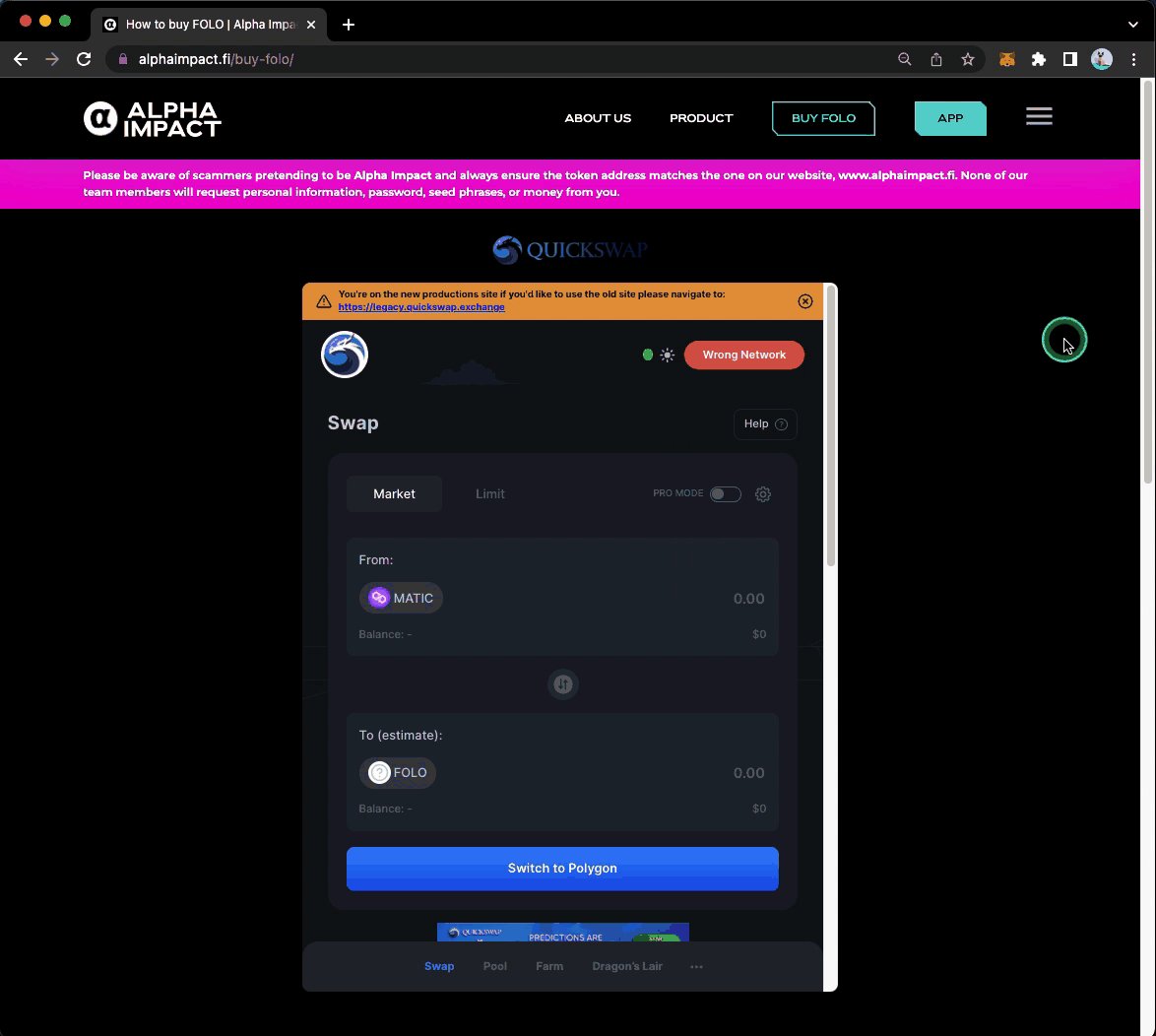
Task: Open the MATIC token selector
Action: [x=401, y=598]
